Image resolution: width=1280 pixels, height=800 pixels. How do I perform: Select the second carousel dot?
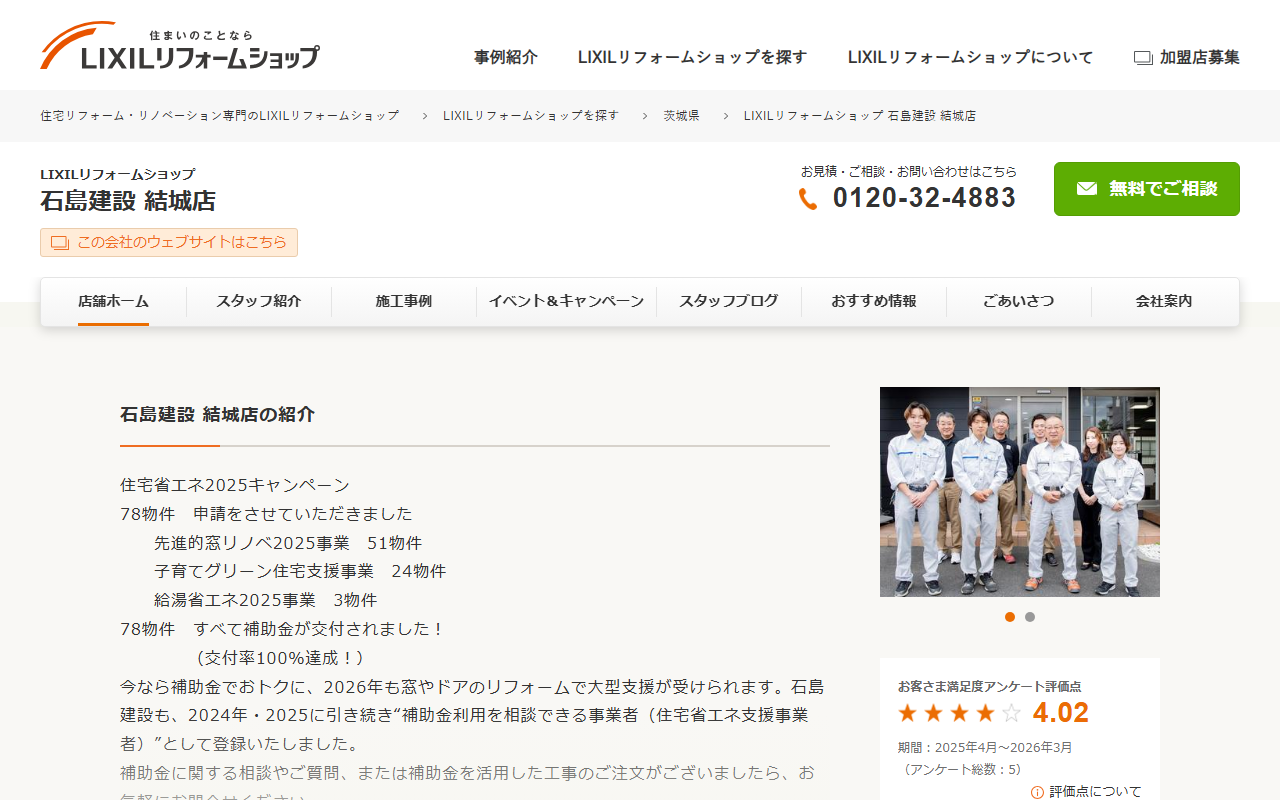[x=1030, y=617]
